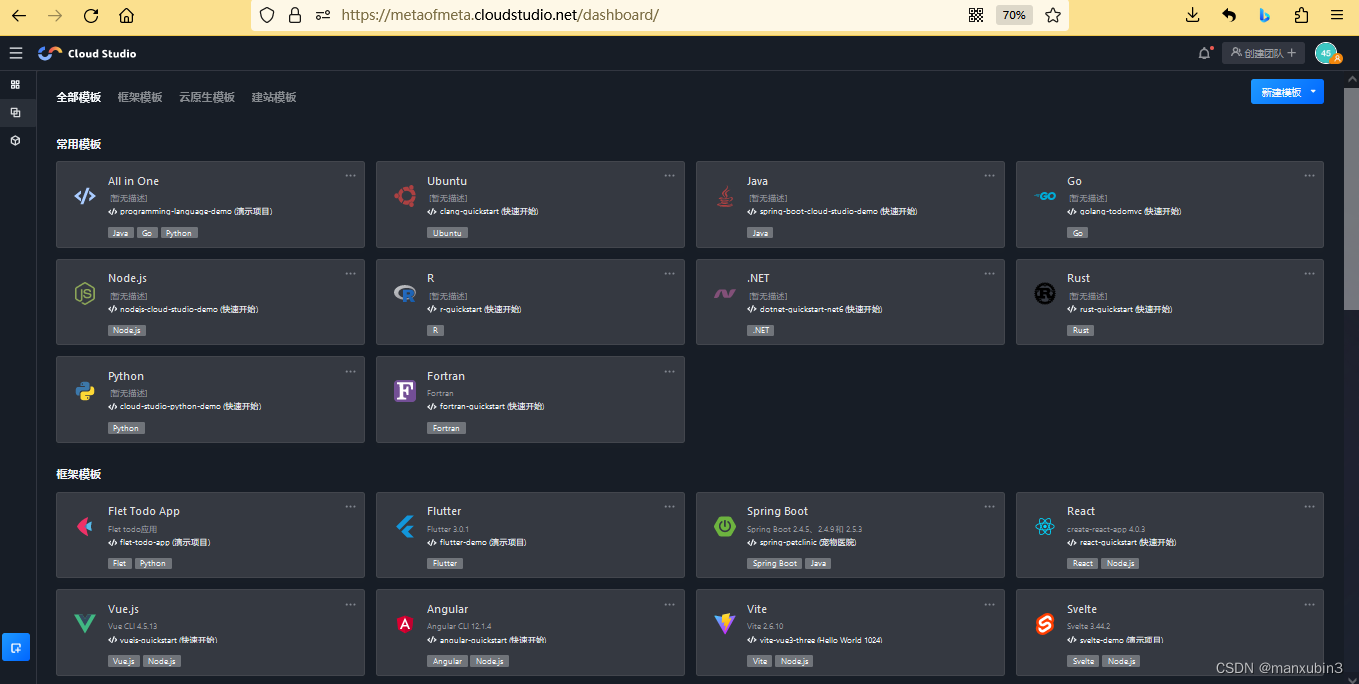Open the more menu on Ubuntu card

click(670, 175)
